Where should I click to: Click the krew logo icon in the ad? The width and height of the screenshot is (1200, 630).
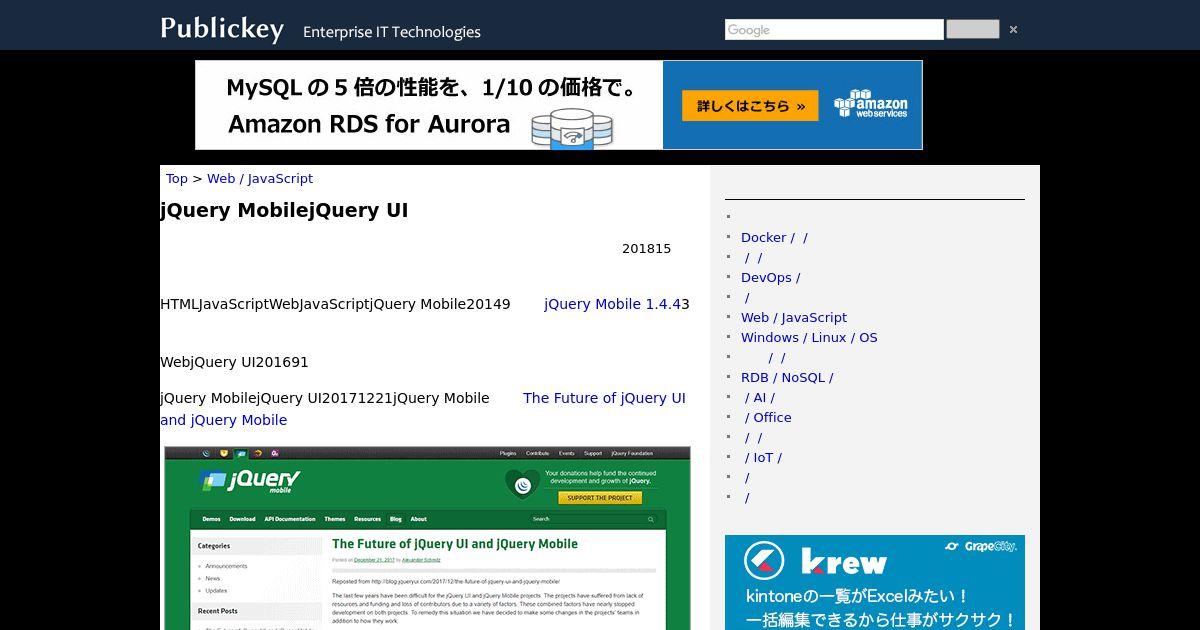pyautogui.click(x=764, y=561)
